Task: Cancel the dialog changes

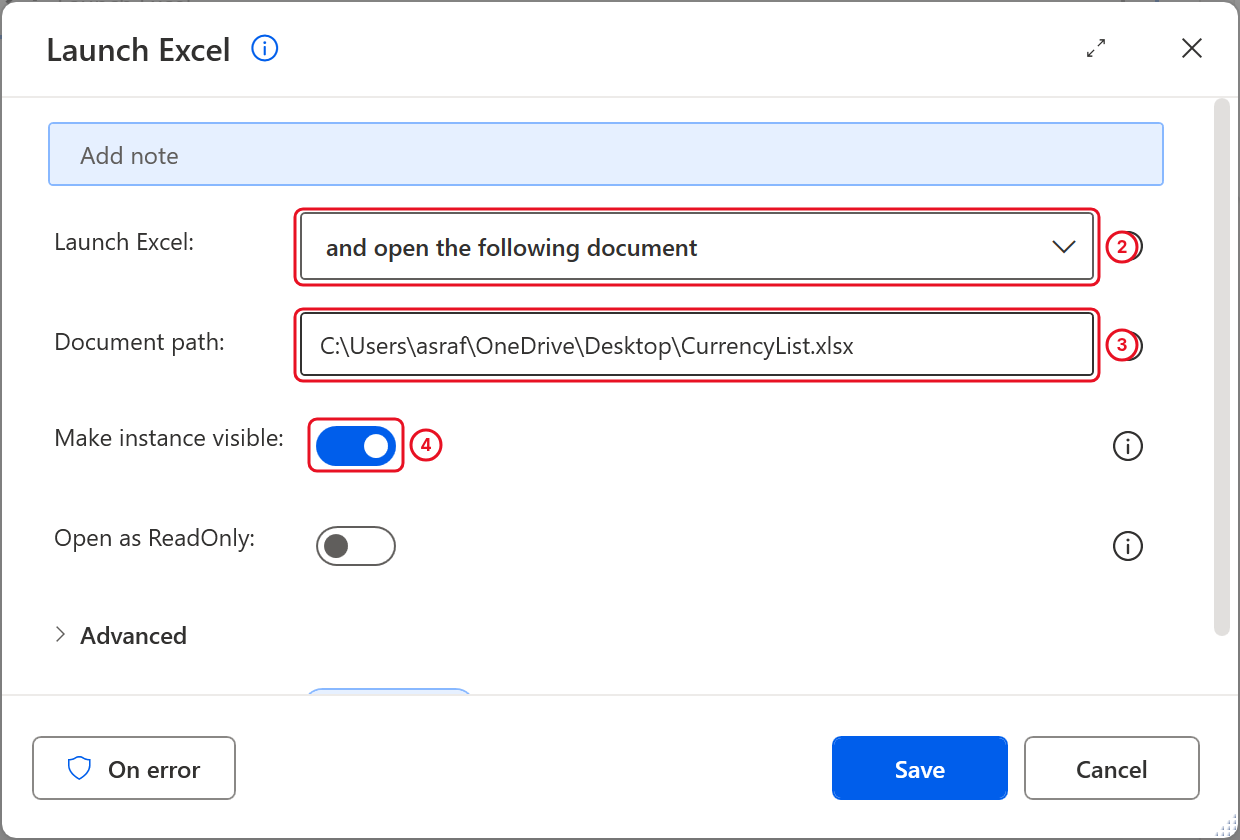Action: pos(1112,768)
